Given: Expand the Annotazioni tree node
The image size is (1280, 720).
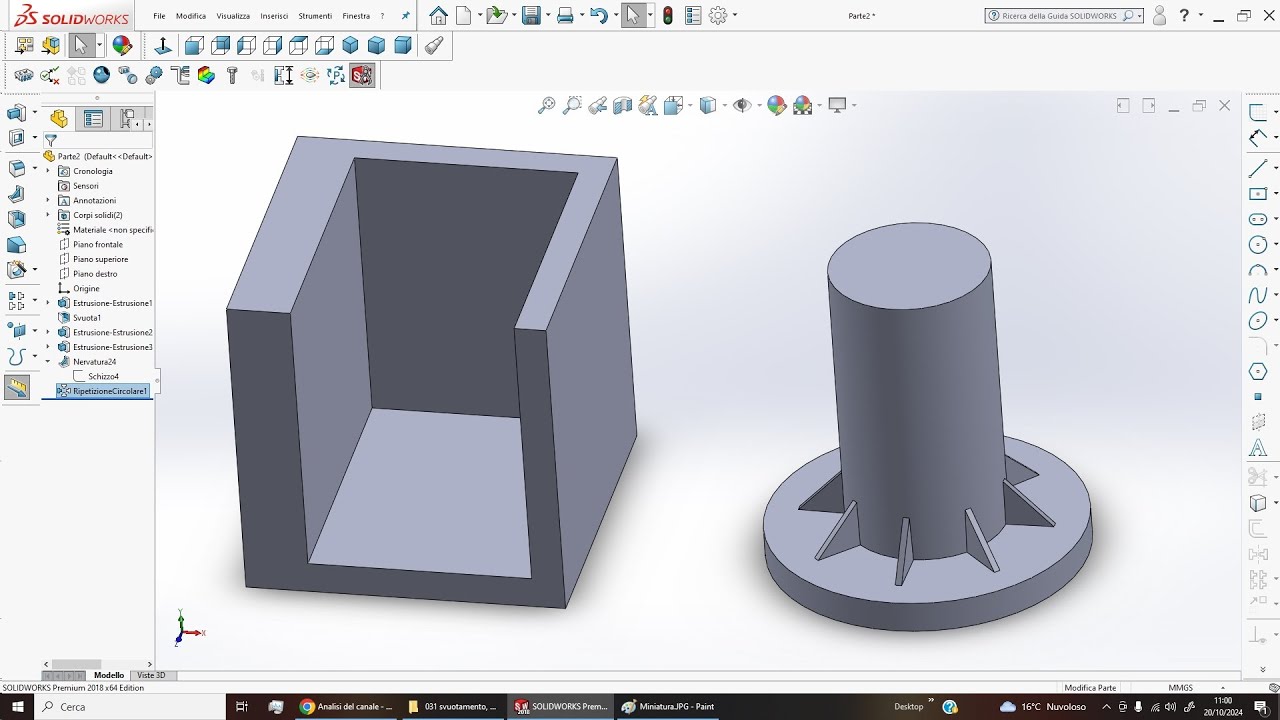Looking at the screenshot, I should click(x=48, y=200).
